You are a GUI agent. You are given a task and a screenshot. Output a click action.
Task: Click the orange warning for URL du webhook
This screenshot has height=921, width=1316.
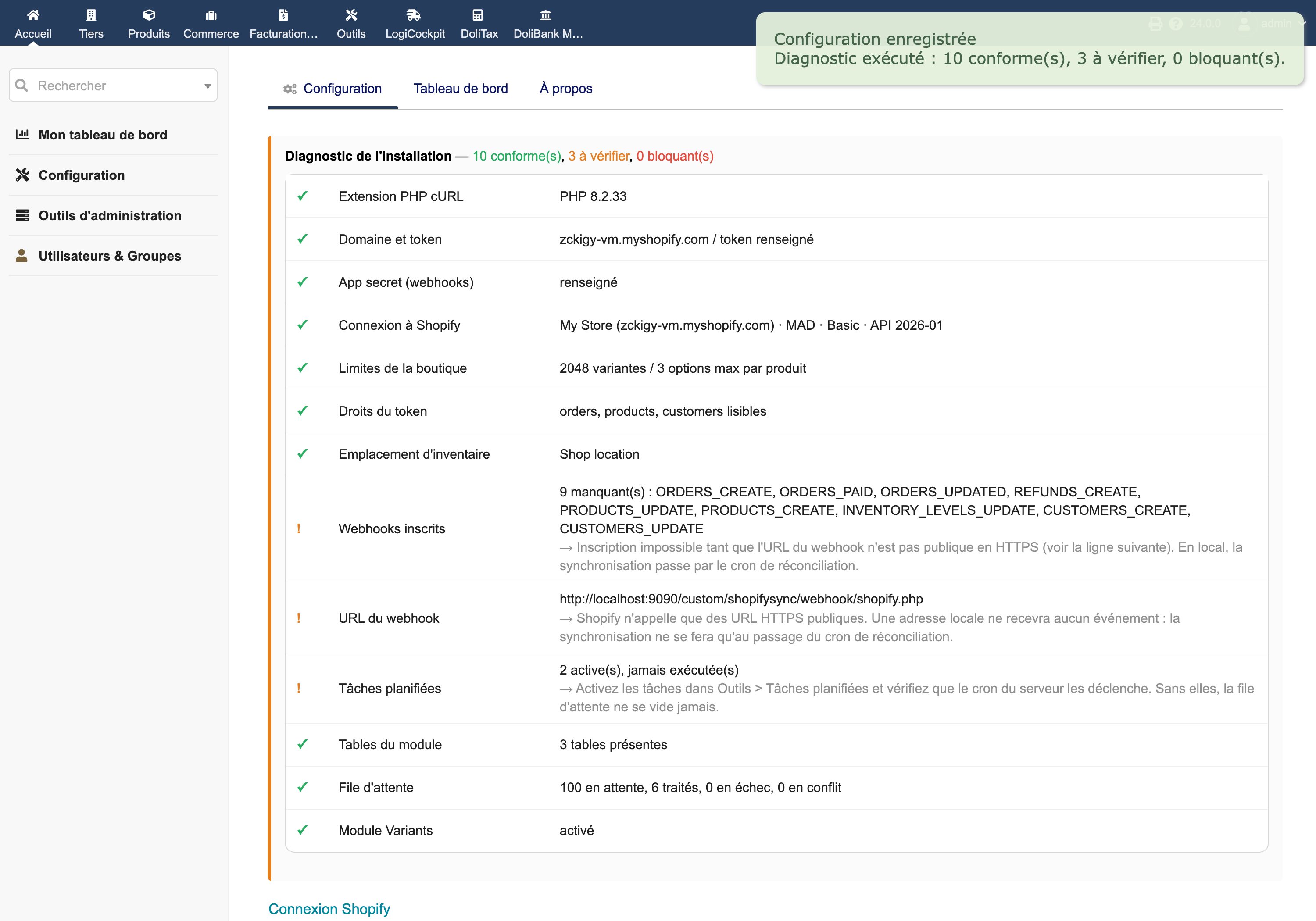(299, 618)
